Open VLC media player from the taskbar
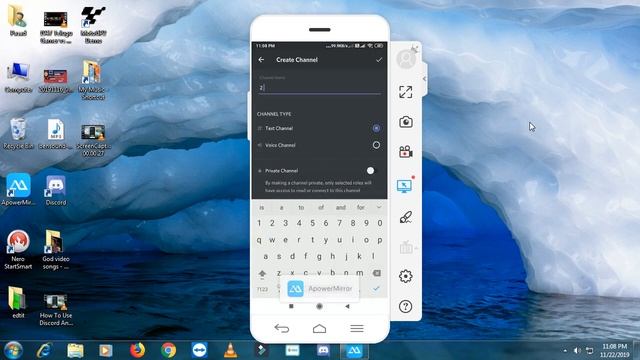This screenshot has width=640, height=360. click(x=231, y=350)
